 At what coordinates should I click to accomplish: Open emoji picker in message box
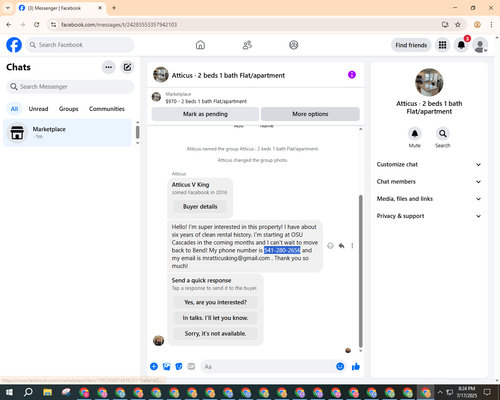[340, 367]
